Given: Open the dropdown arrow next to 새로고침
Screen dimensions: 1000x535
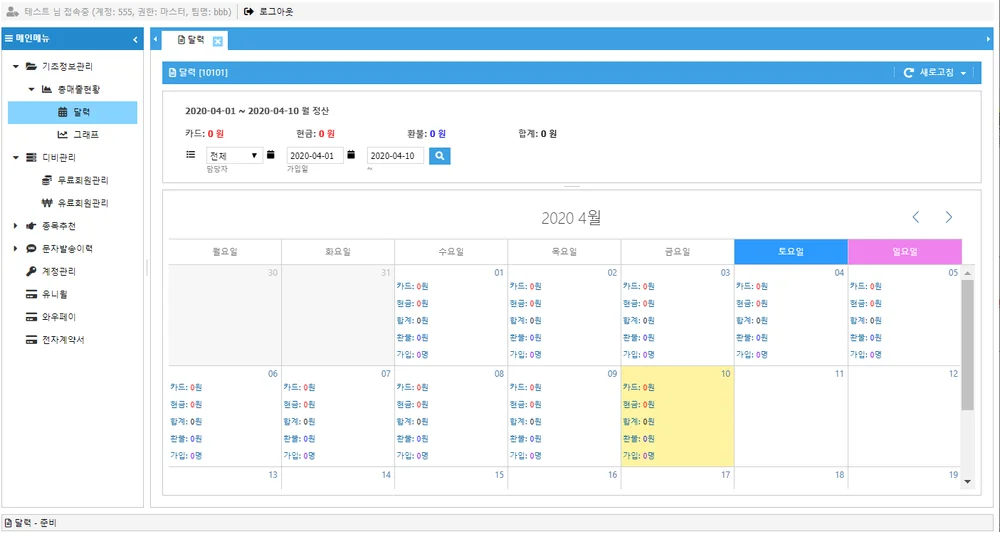Looking at the screenshot, I should 963,73.
